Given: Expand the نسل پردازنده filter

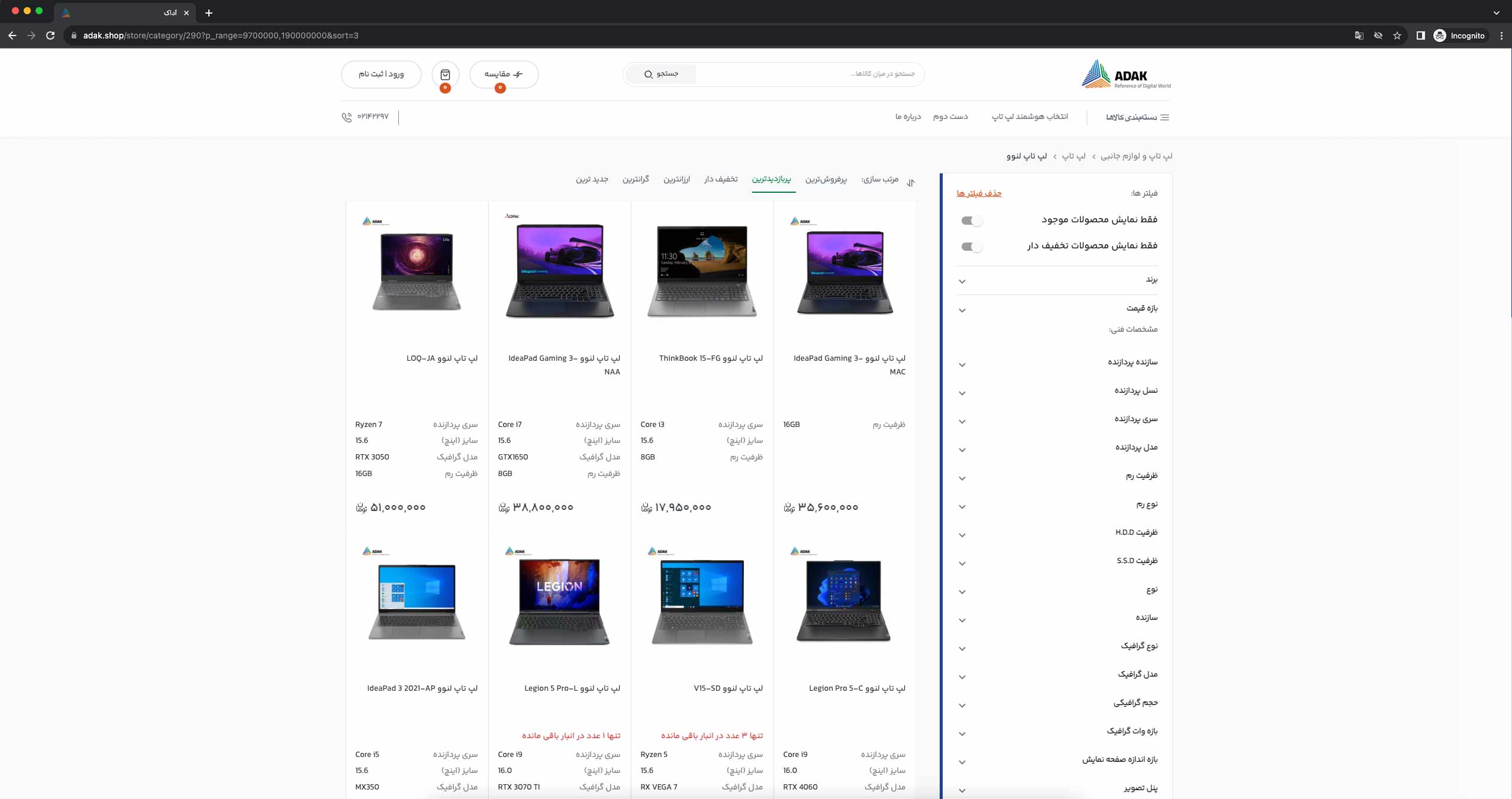Looking at the screenshot, I should [x=1058, y=392].
